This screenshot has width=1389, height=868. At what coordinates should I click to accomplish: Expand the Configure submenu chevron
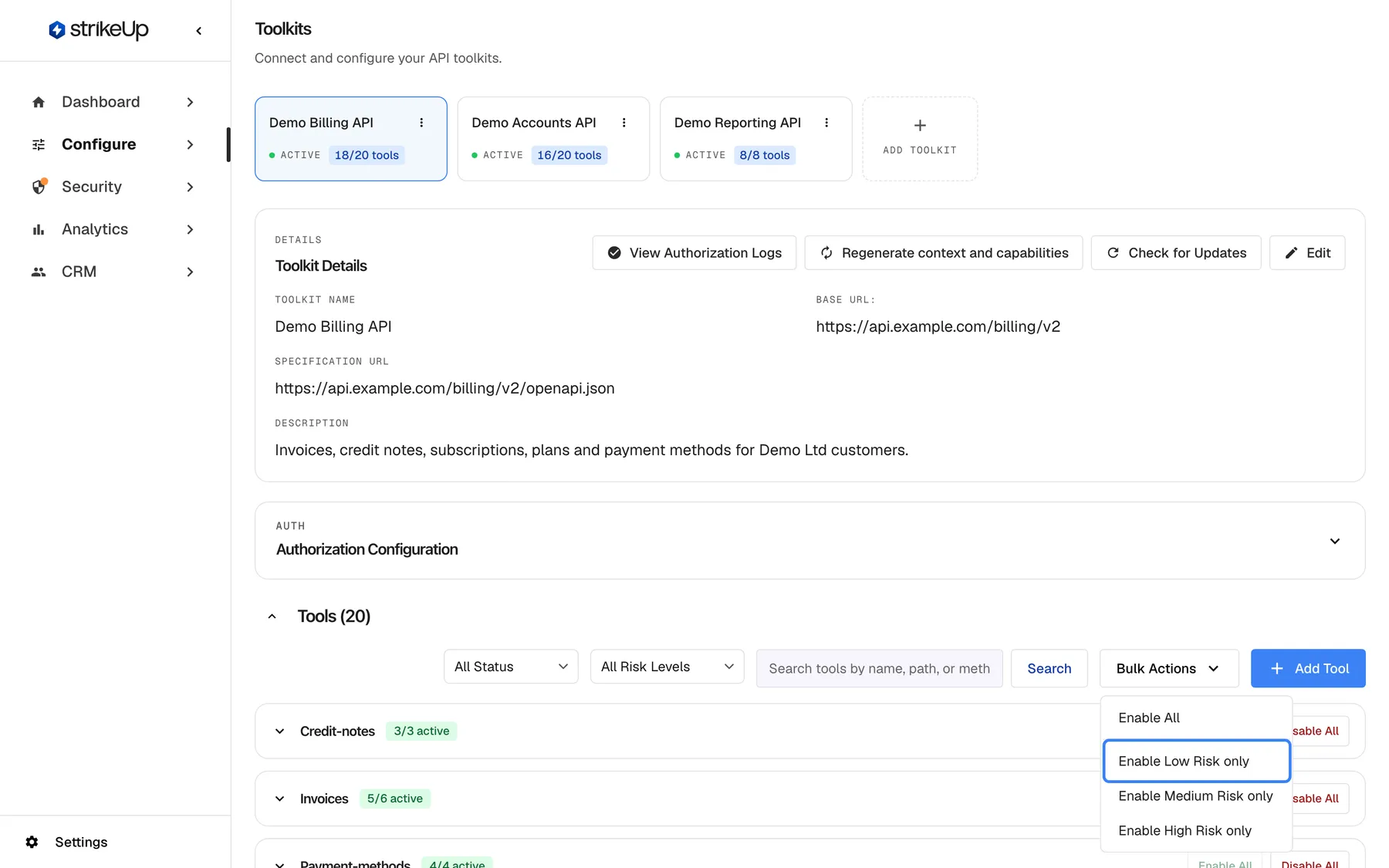click(190, 144)
